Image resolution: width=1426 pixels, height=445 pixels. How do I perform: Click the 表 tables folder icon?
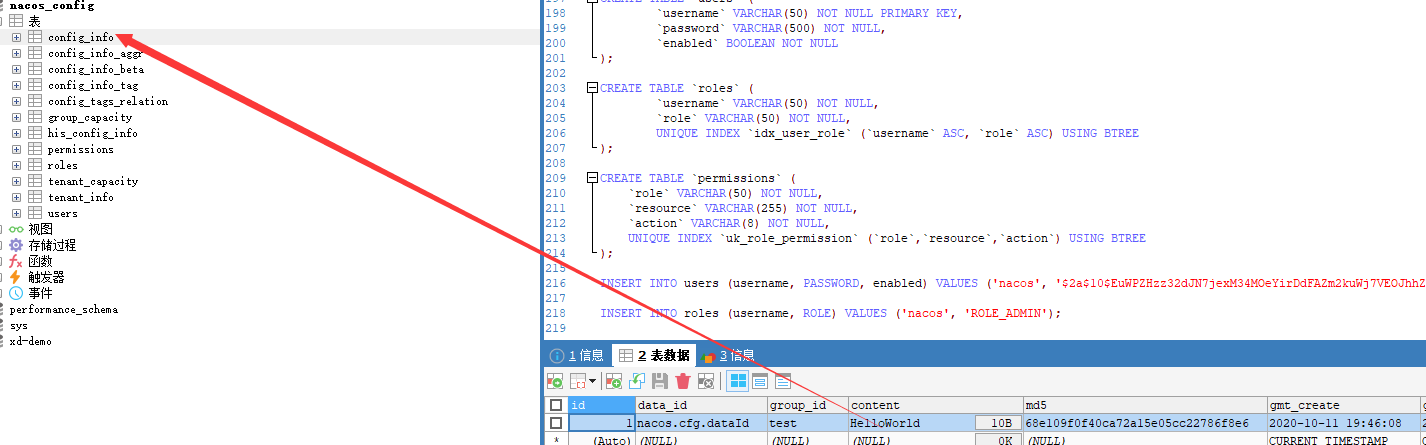[16, 21]
